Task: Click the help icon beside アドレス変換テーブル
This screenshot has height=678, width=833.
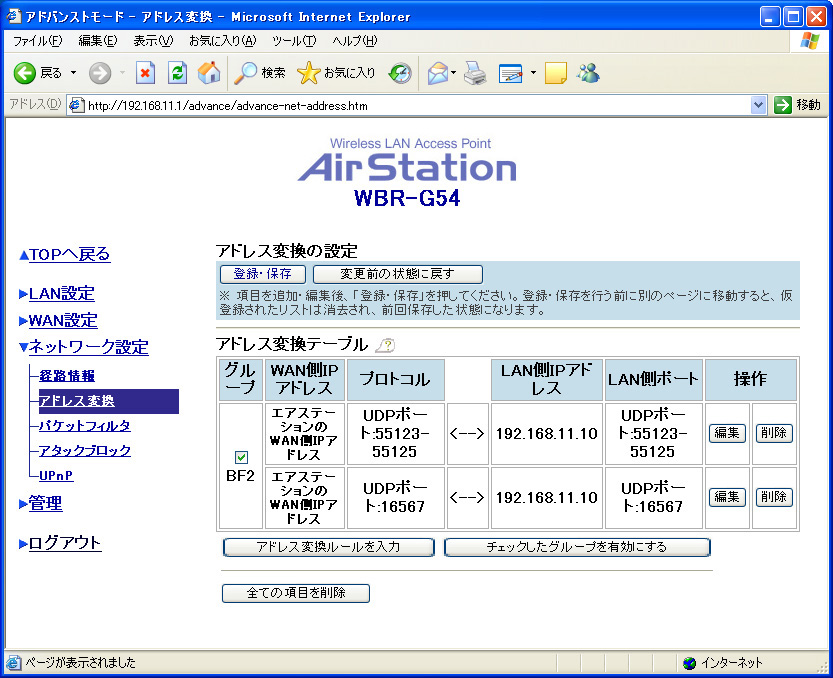Action: (x=384, y=345)
